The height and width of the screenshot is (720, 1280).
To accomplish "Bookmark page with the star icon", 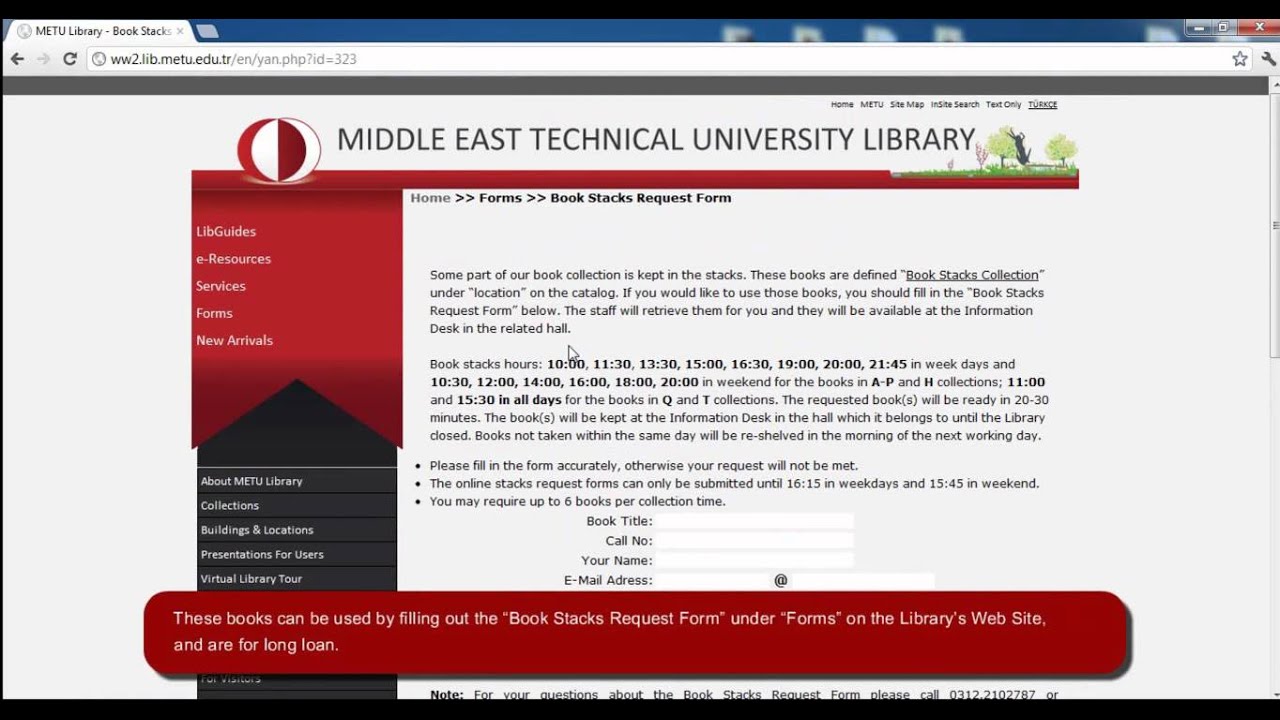I will coord(1240,59).
